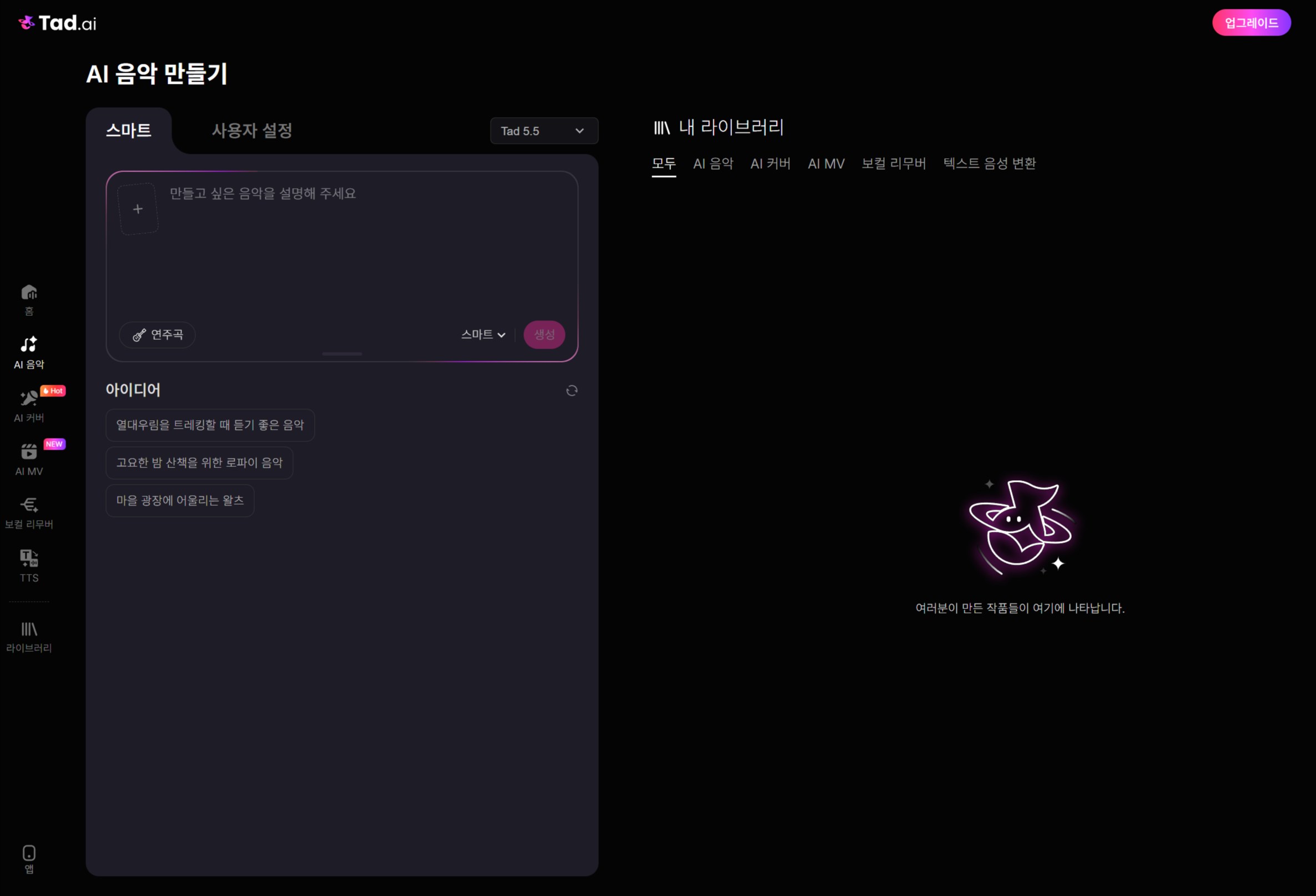Click the resize handle under the prompt box
Viewport: 1316px width, 896px height.
pos(342,354)
